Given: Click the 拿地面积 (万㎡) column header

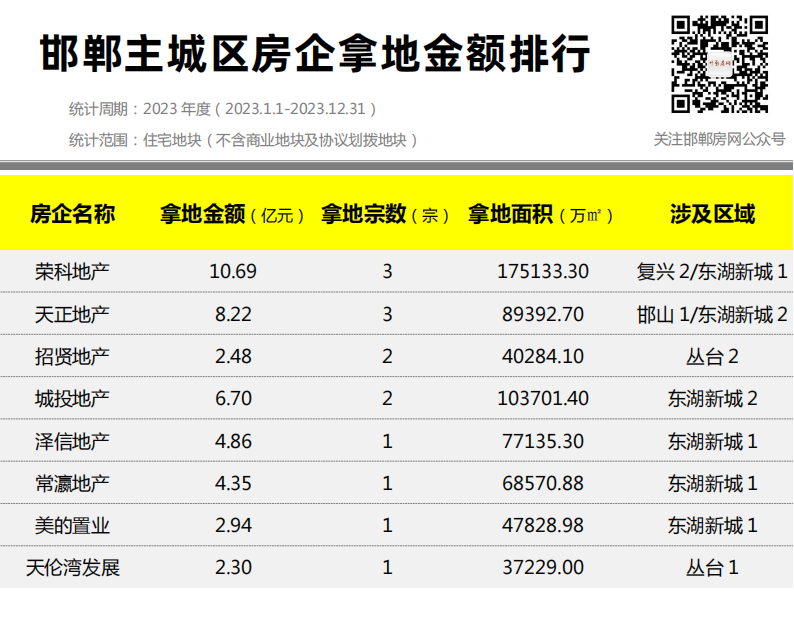Looking at the screenshot, I should coord(541,215).
